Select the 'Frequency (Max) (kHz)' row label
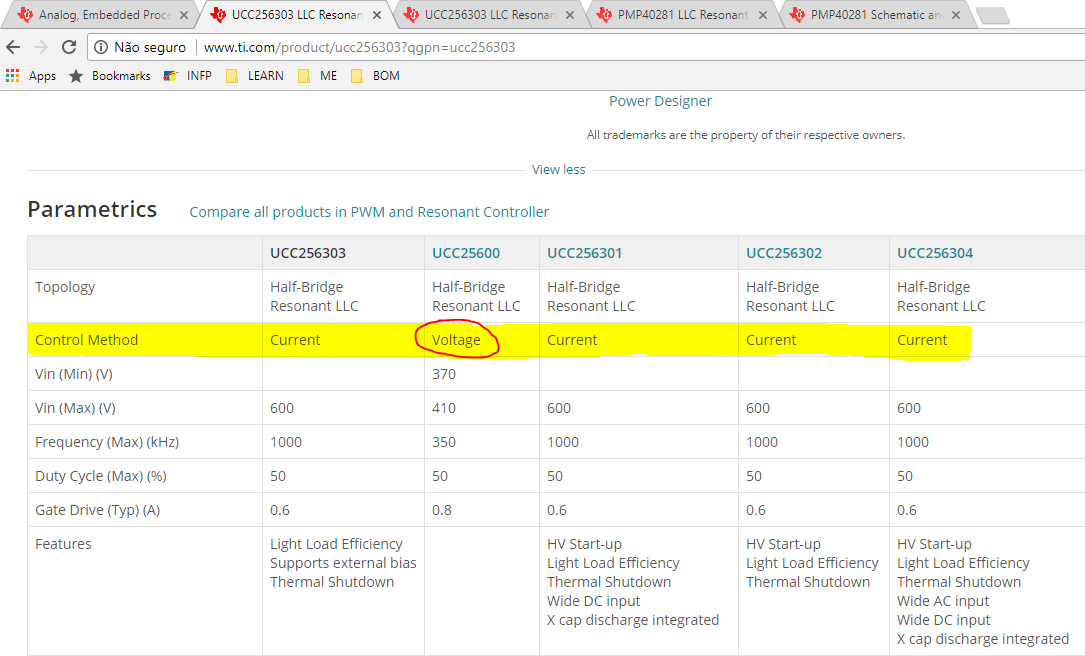Screen dimensions: 1085x656 pyautogui.click(x=107, y=441)
